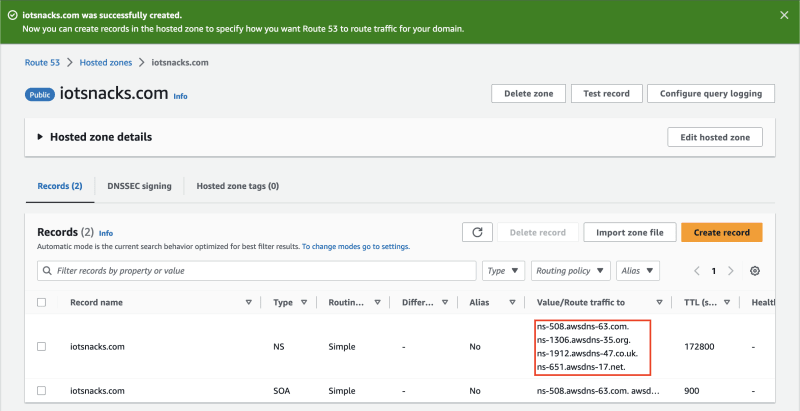Switch to Records (2) tab
This screenshot has height=411, width=800.
(x=60, y=186)
